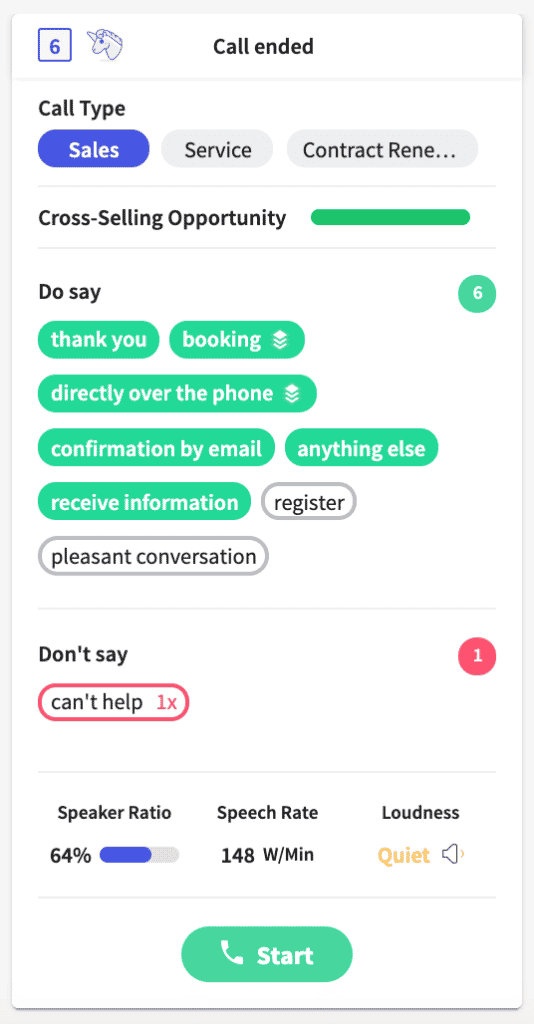Click the thank you phrase chip

coord(99,340)
